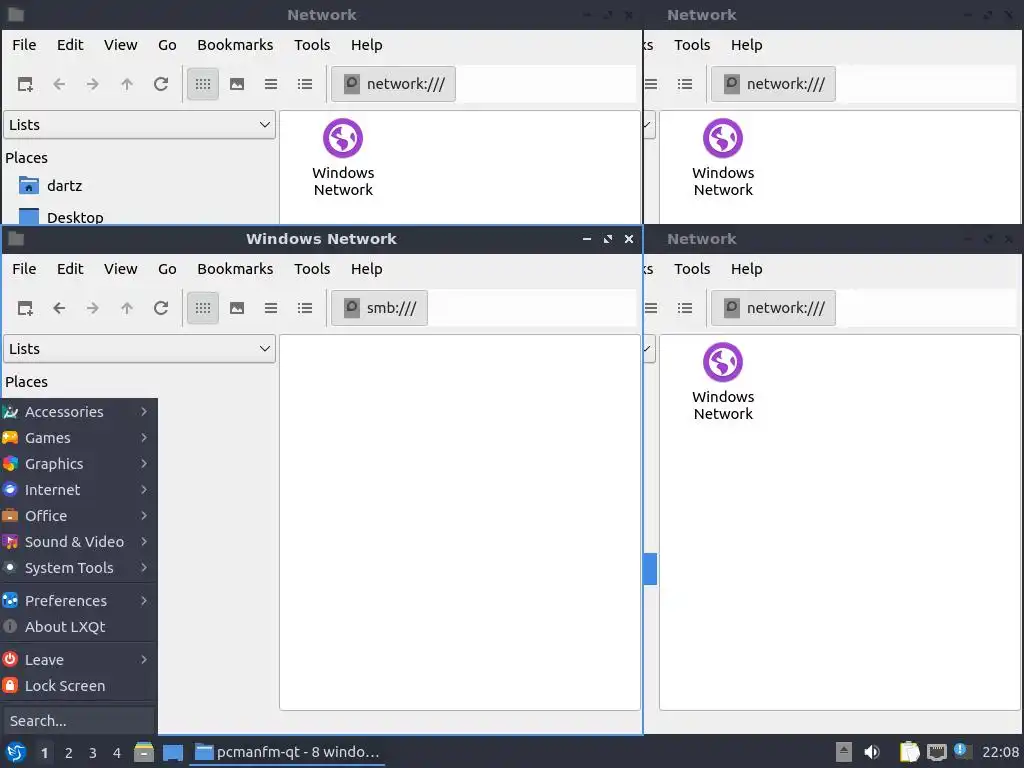Click network:/// path in upper-right Network window
This screenshot has height=768, width=1024.
773,84
